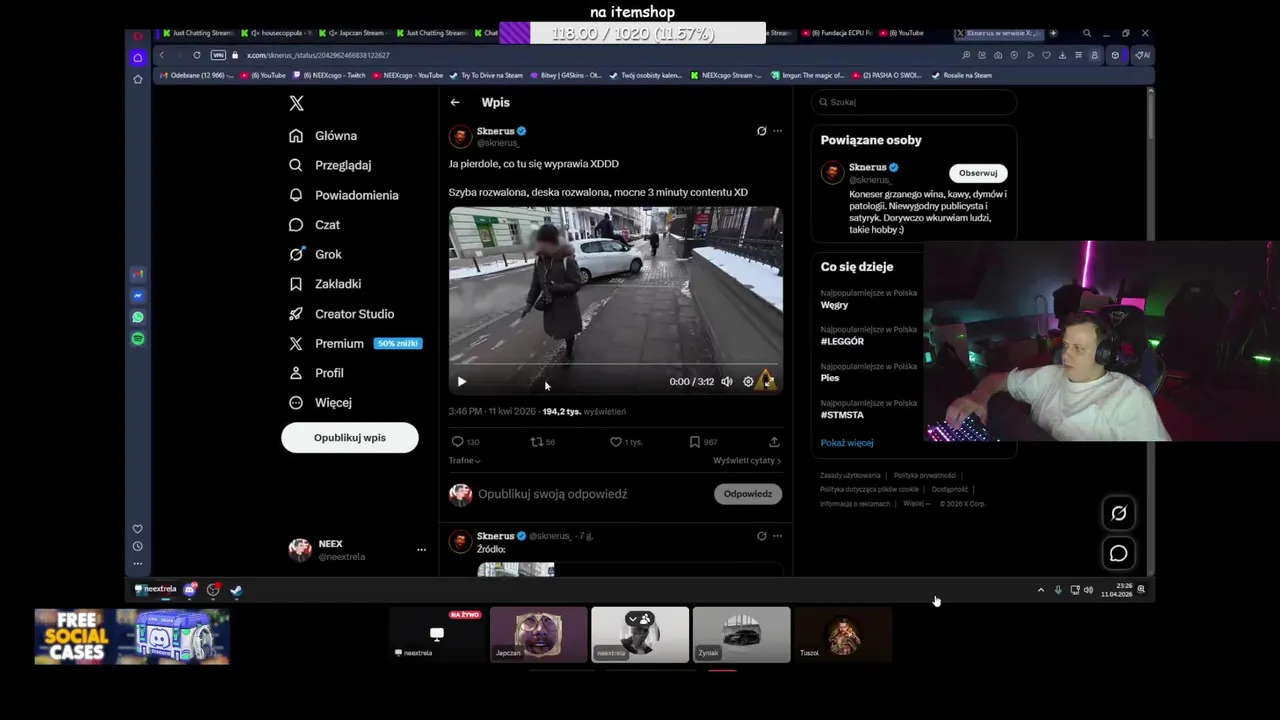Open Wyświetl cytaty link
The height and width of the screenshot is (720, 1280).
(x=747, y=461)
